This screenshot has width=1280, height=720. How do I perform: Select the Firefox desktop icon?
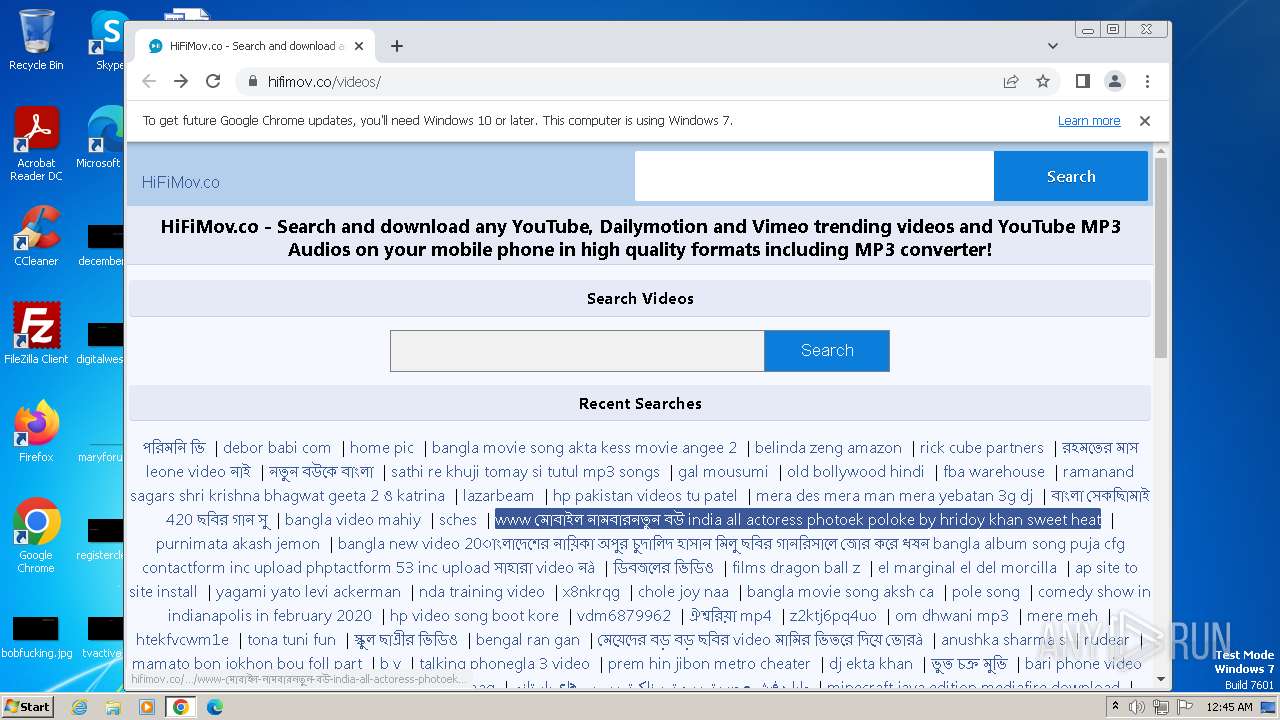pos(36,432)
